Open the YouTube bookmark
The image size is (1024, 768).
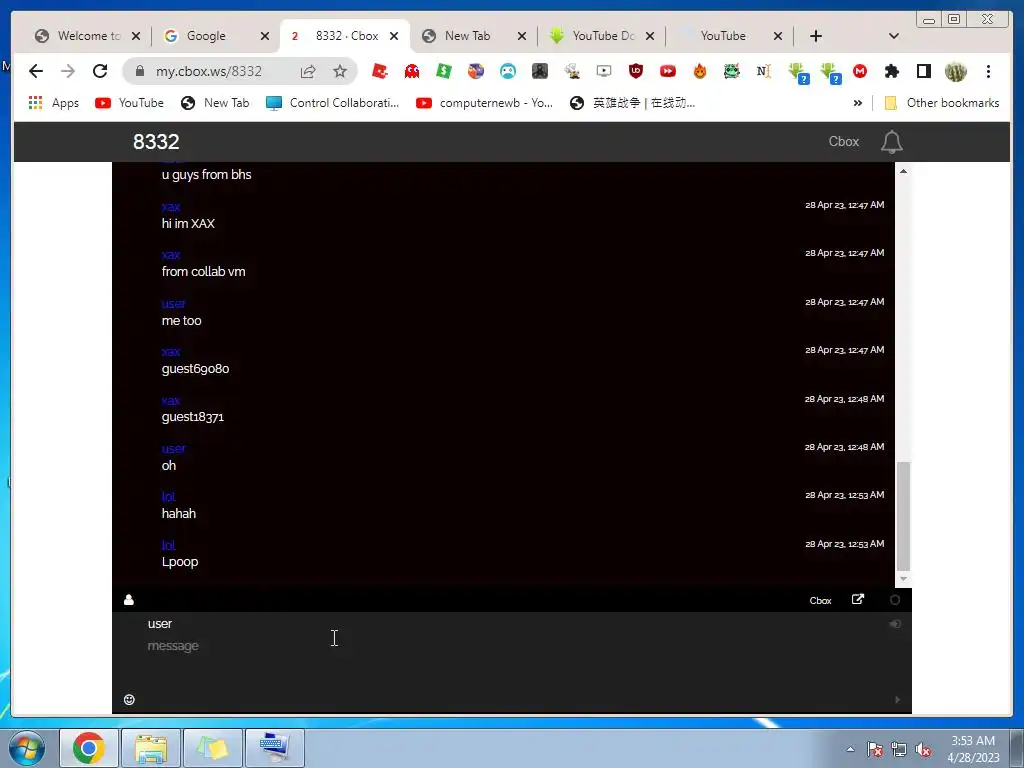[129, 103]
